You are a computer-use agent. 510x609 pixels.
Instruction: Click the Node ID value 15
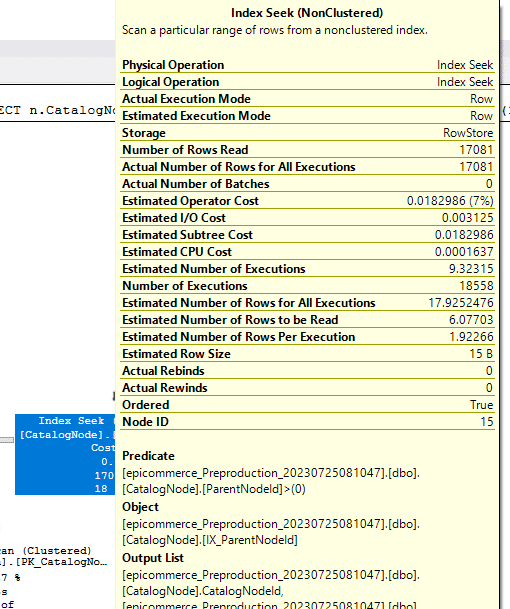487,422
